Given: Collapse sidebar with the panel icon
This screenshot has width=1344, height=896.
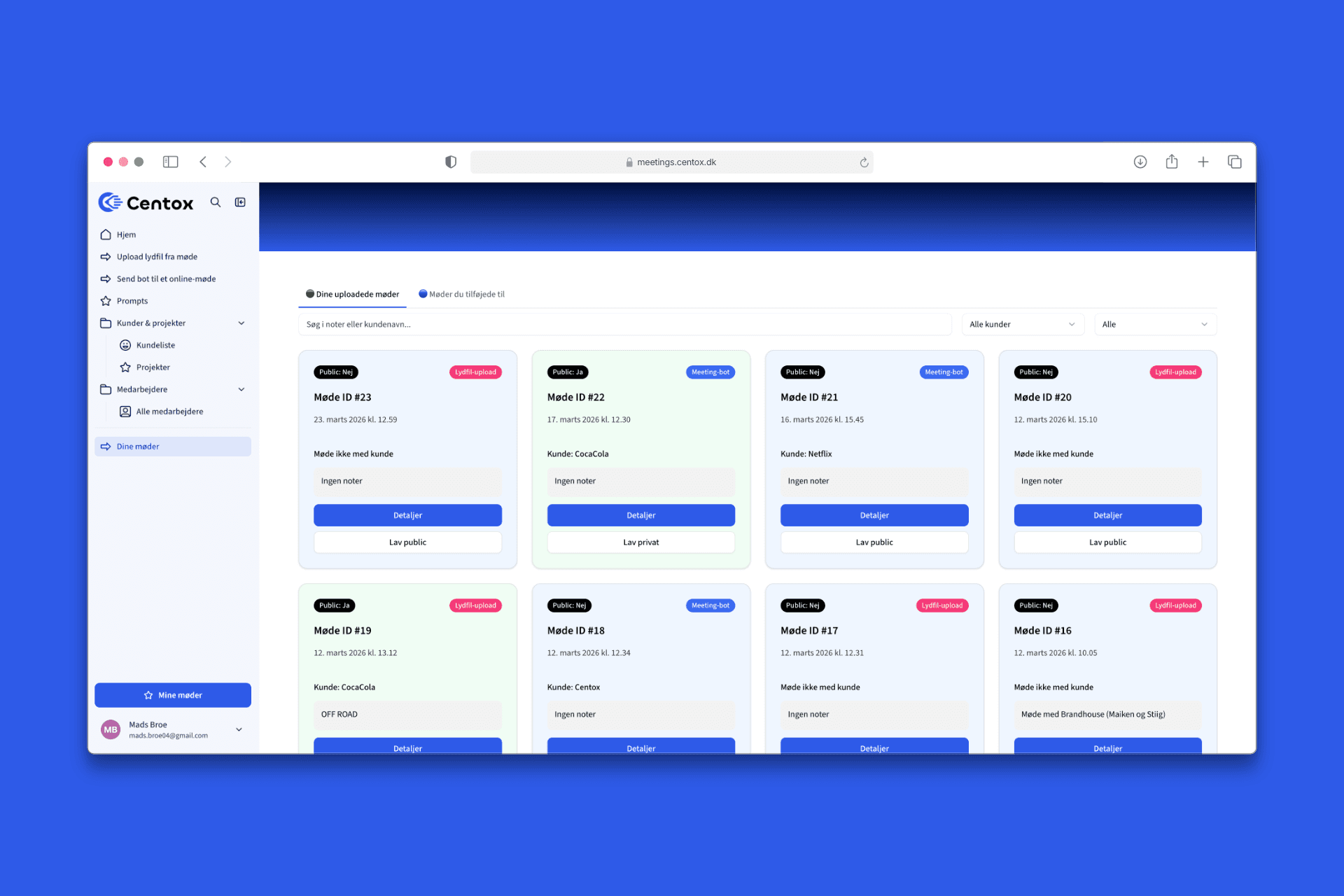Looking at the screenshot, I should click(x=240, y=202).
